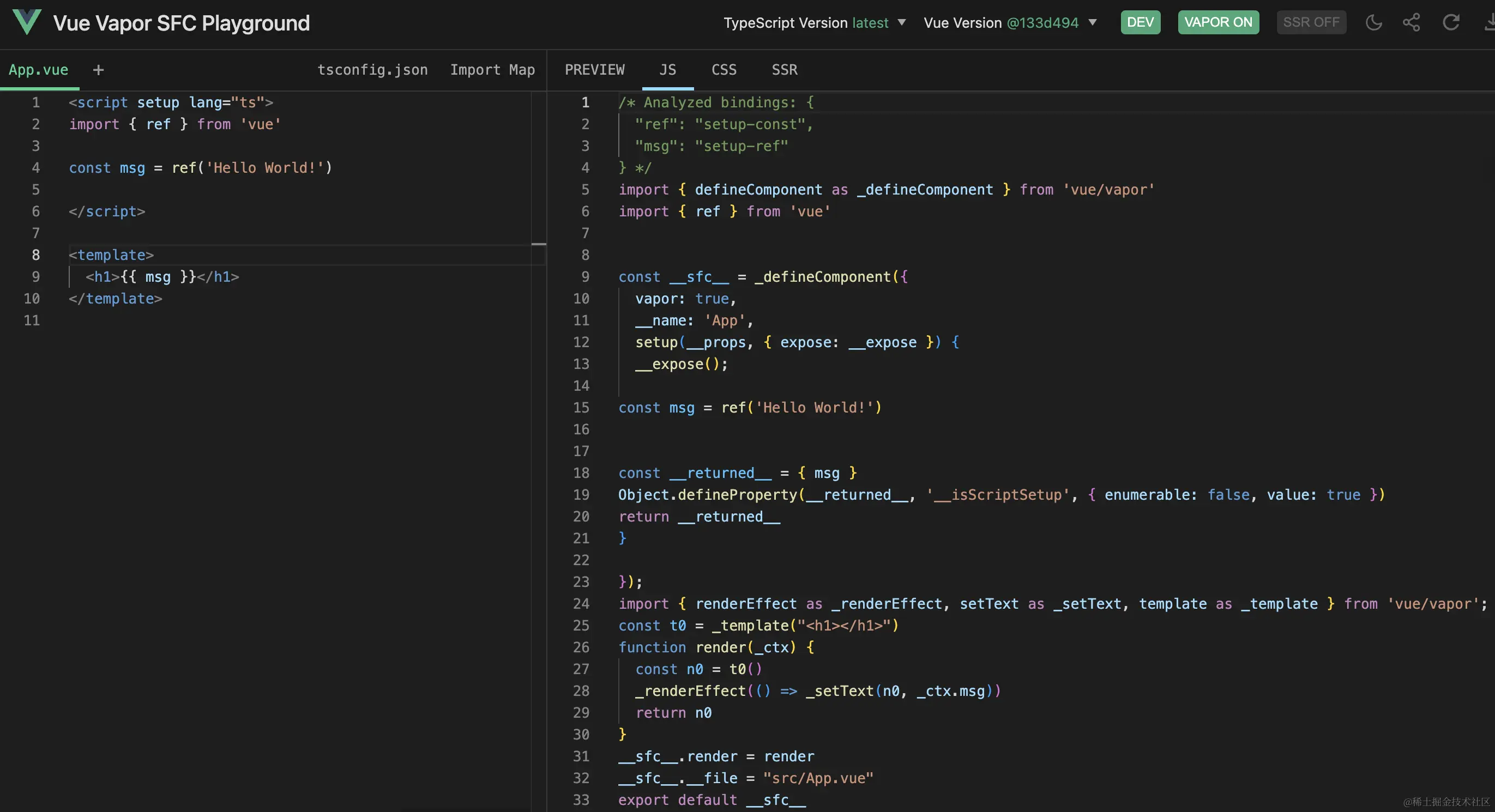
Task: Click the editor minimap scrollbar slider
Action: (539, 244)
